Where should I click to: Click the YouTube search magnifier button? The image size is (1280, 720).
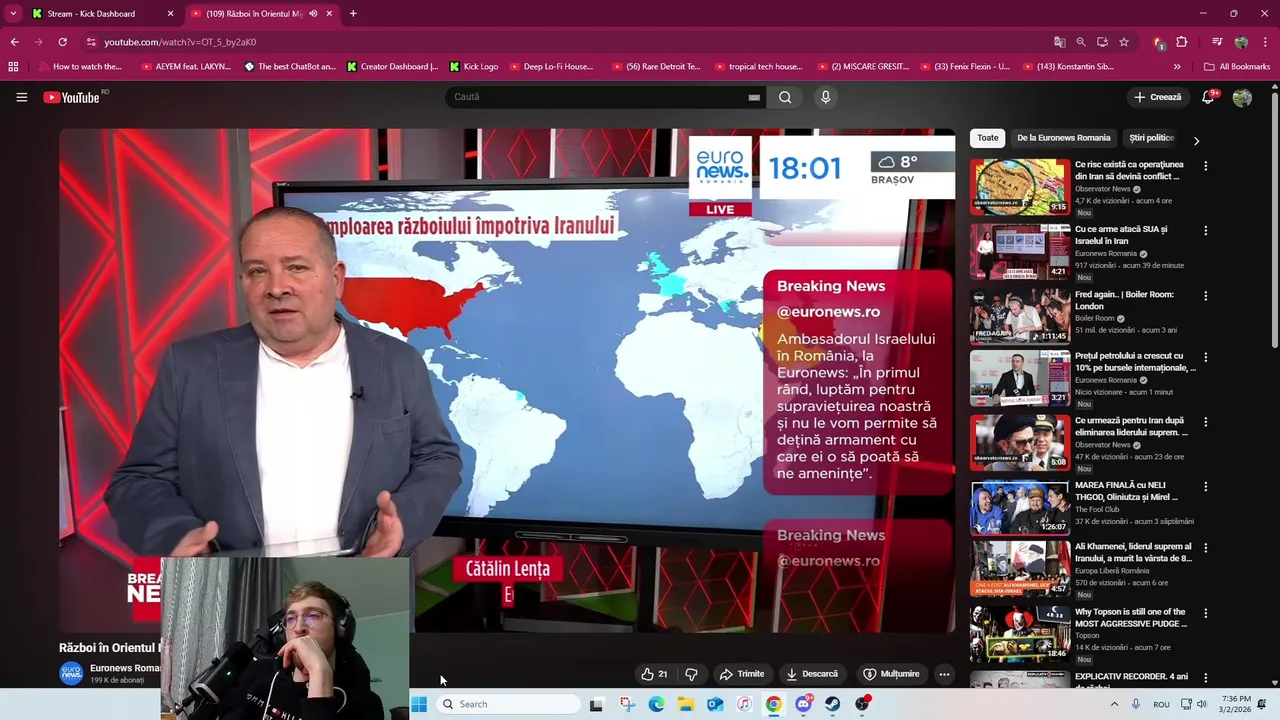click(785, 97)
